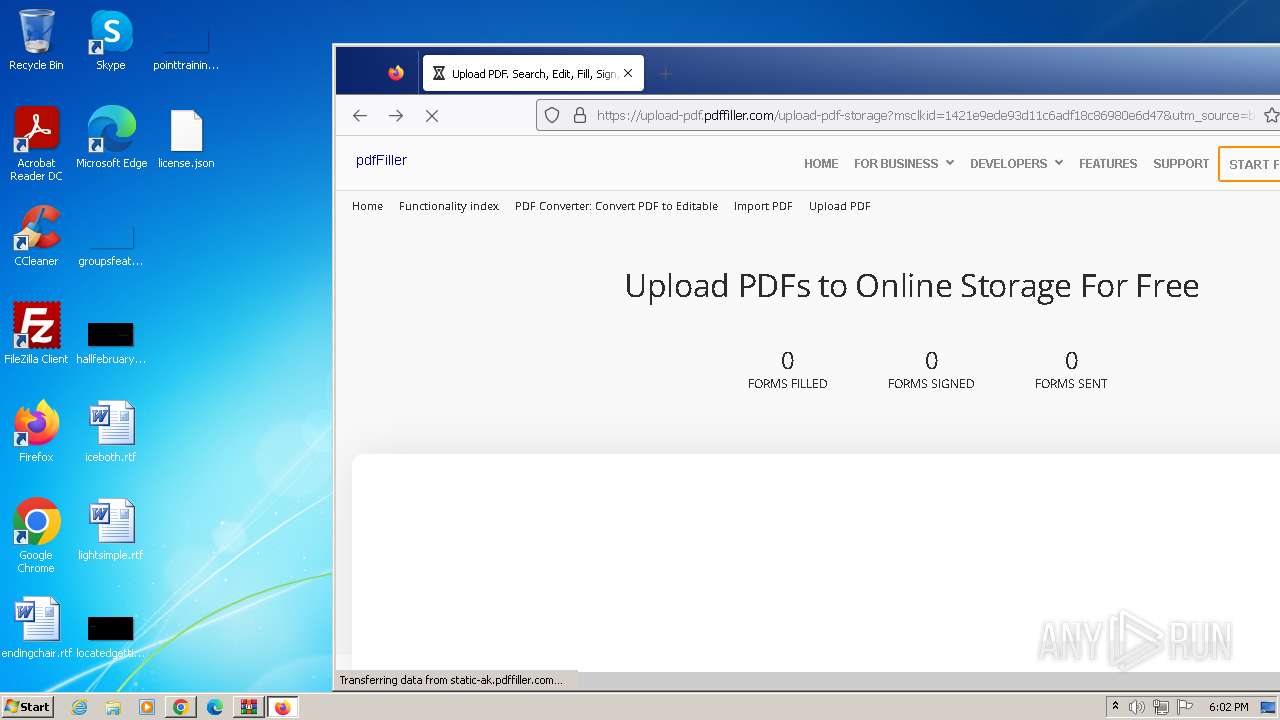Open File Explorer from the taskbar
This screenshot has width=1280, height=720.
coord(113,707)
